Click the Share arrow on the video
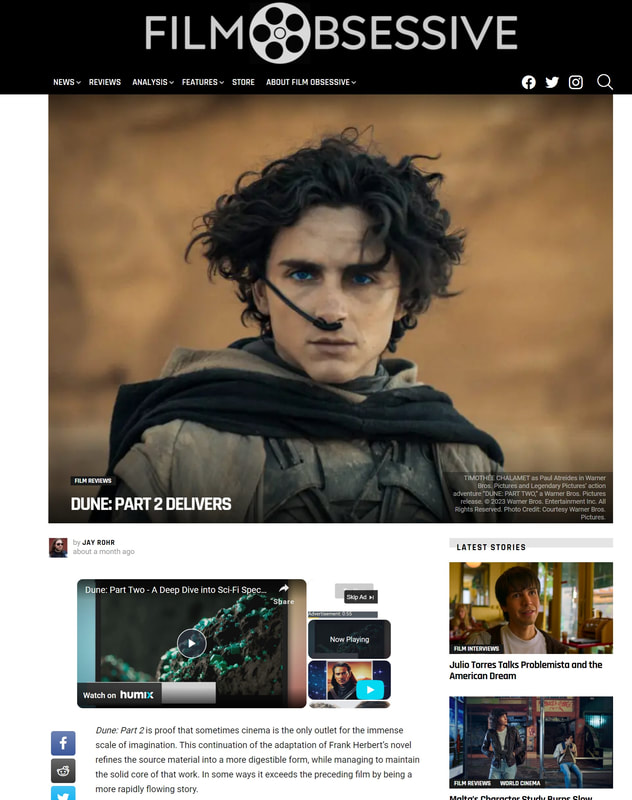This screenshot has width=632, height=800. point(283,591)
